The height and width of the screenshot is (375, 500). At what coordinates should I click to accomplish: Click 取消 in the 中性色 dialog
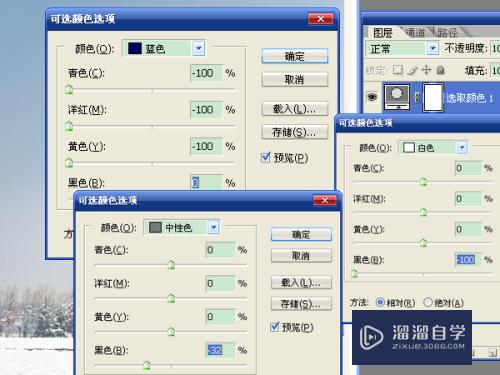(x=301, y=256)
